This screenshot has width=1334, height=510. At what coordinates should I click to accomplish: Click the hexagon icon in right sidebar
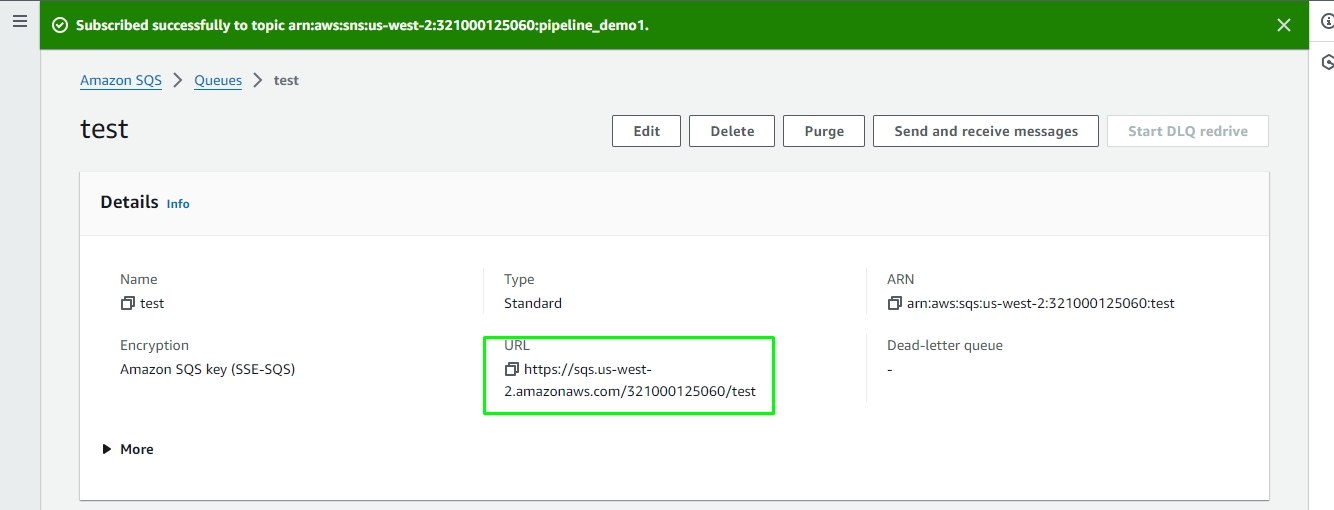(1327, 62)
